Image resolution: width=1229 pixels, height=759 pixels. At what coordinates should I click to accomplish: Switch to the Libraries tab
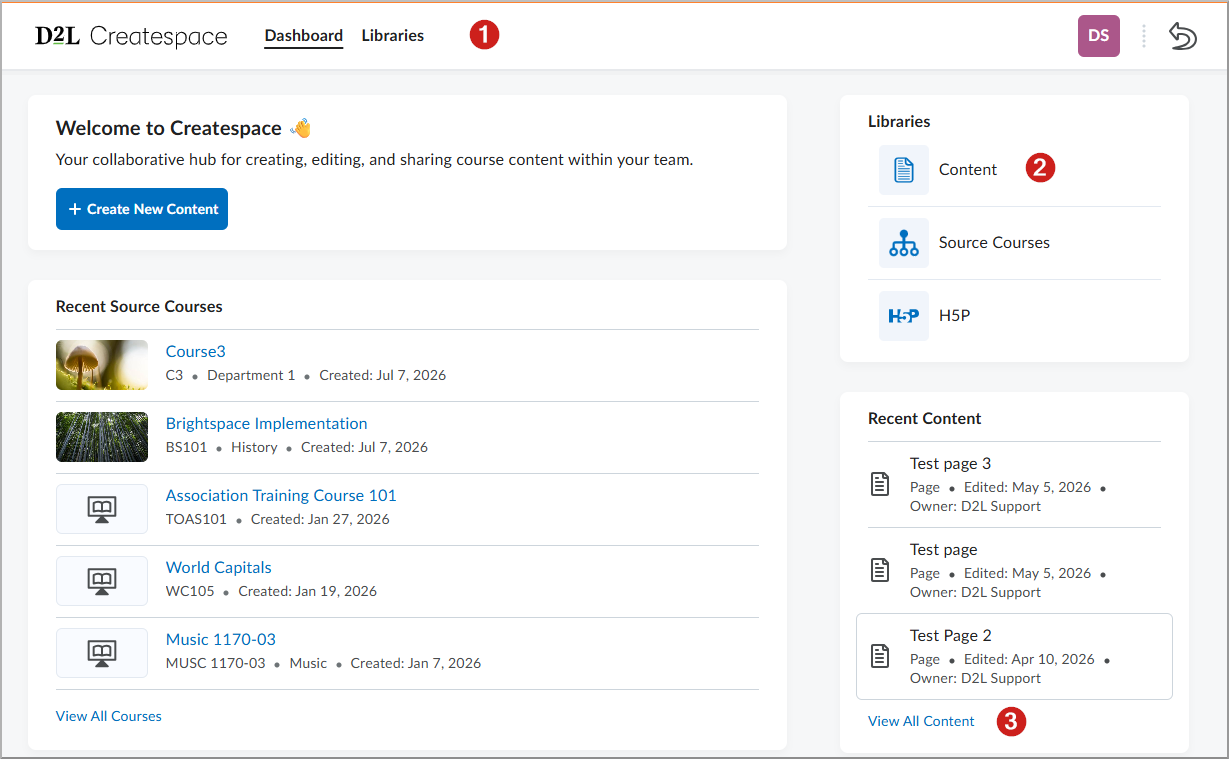click(x=393, y=36)
